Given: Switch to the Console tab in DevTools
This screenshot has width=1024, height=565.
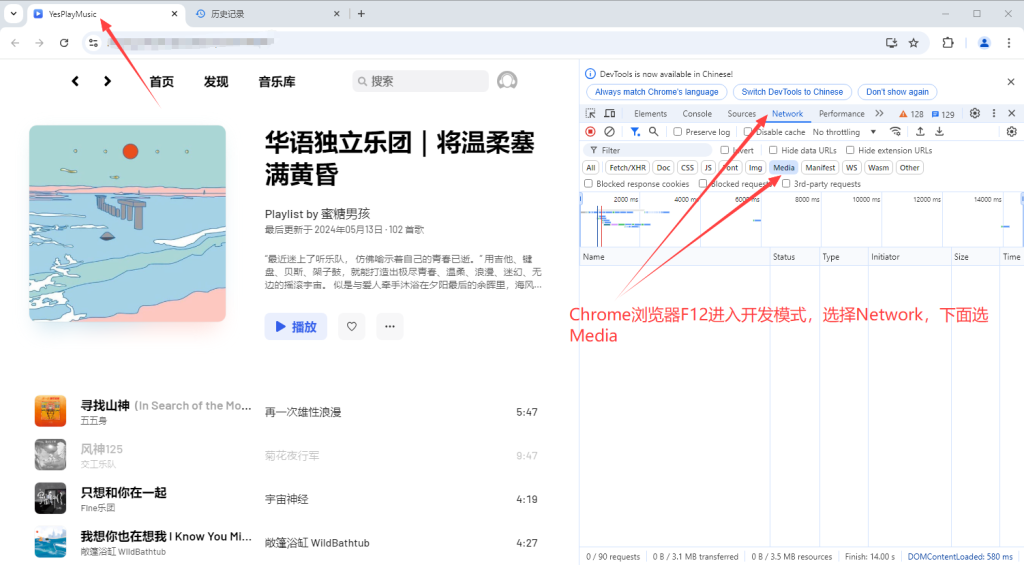Looking at the screenshot, I should [697, 114].
